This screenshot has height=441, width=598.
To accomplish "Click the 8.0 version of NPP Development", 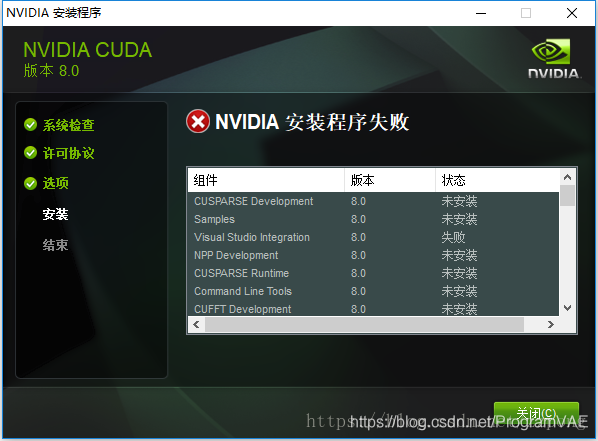I will point(358,255).
